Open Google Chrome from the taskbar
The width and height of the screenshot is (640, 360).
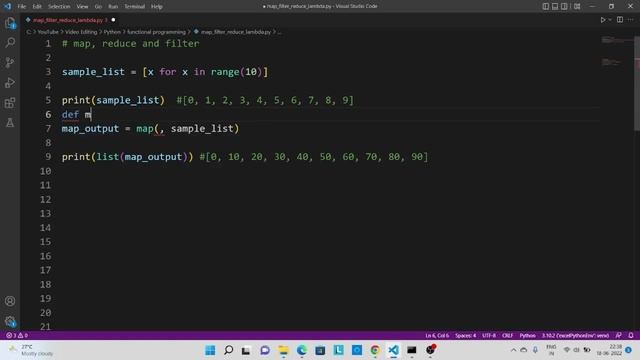[375, 350]
